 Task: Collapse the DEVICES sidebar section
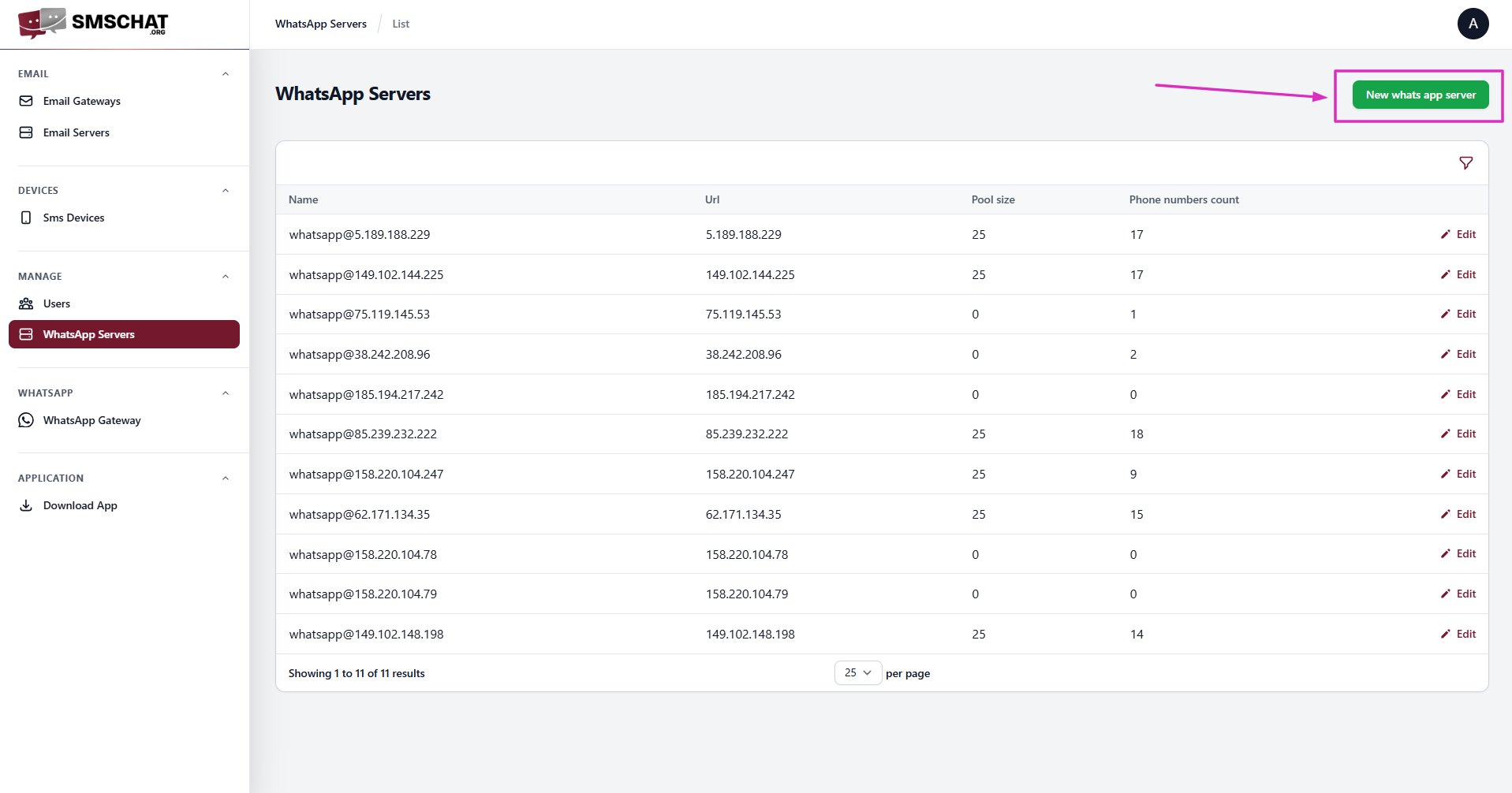click(x=226, y=191)
